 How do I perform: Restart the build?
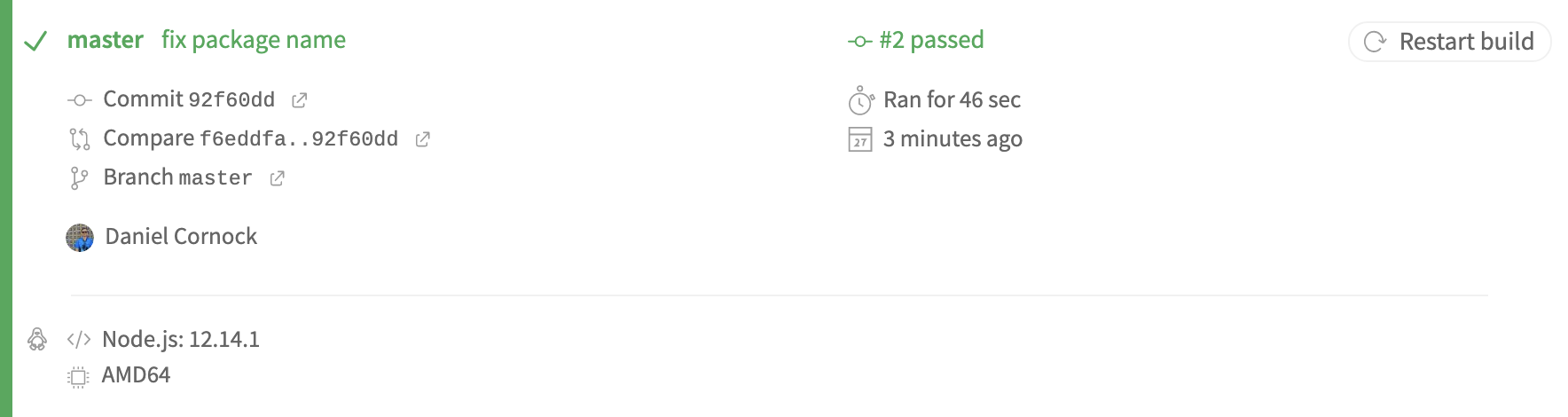[x=1449, y=42]
